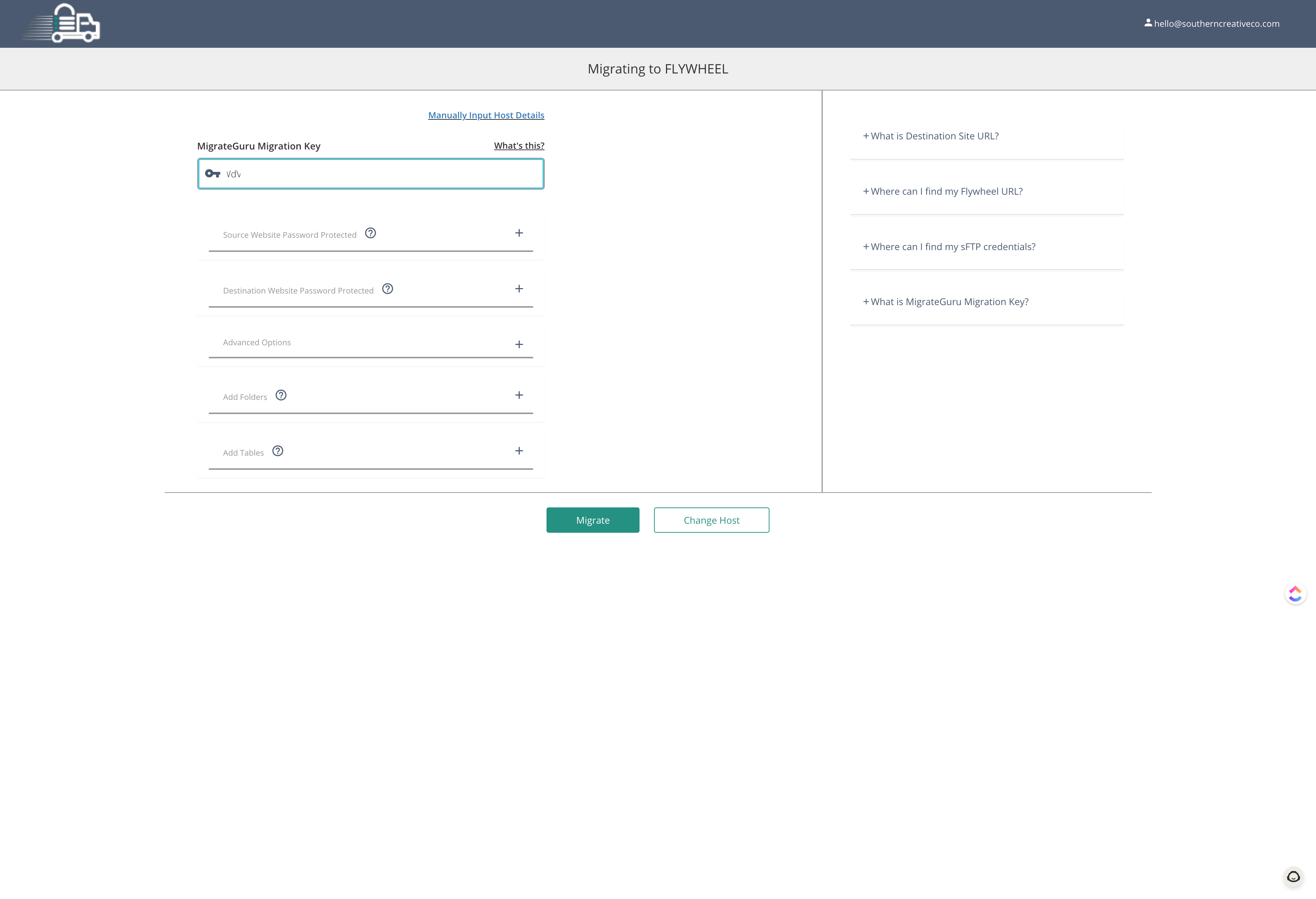Click the Source Website Password Protected label

[x=289, y=235]
